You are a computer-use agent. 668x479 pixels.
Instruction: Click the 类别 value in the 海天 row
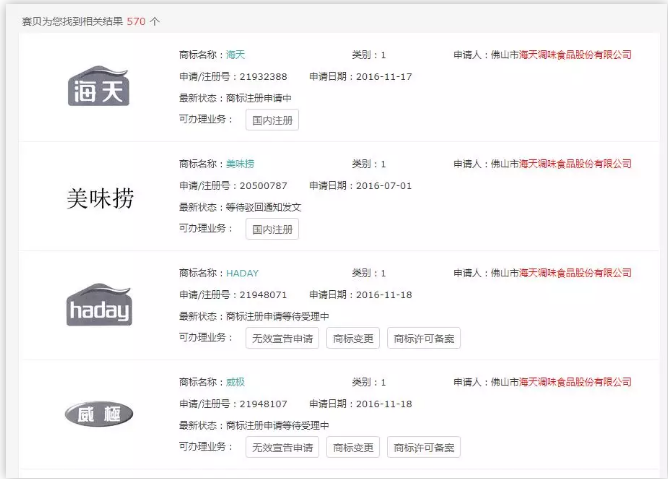coord(383,55)
